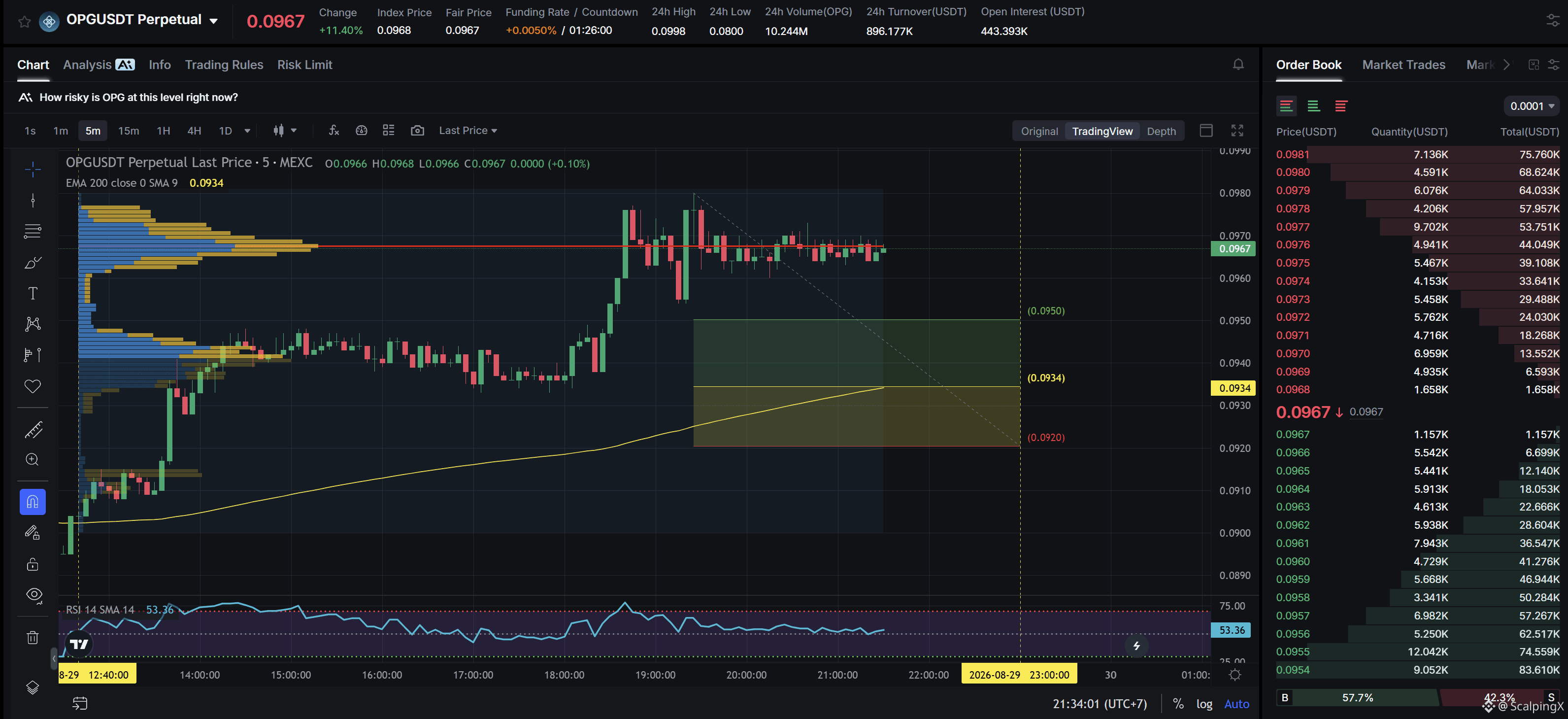Toggle stay in drawing mode
This screenshot has height=719, width=1568.
(x=33, y=533)
